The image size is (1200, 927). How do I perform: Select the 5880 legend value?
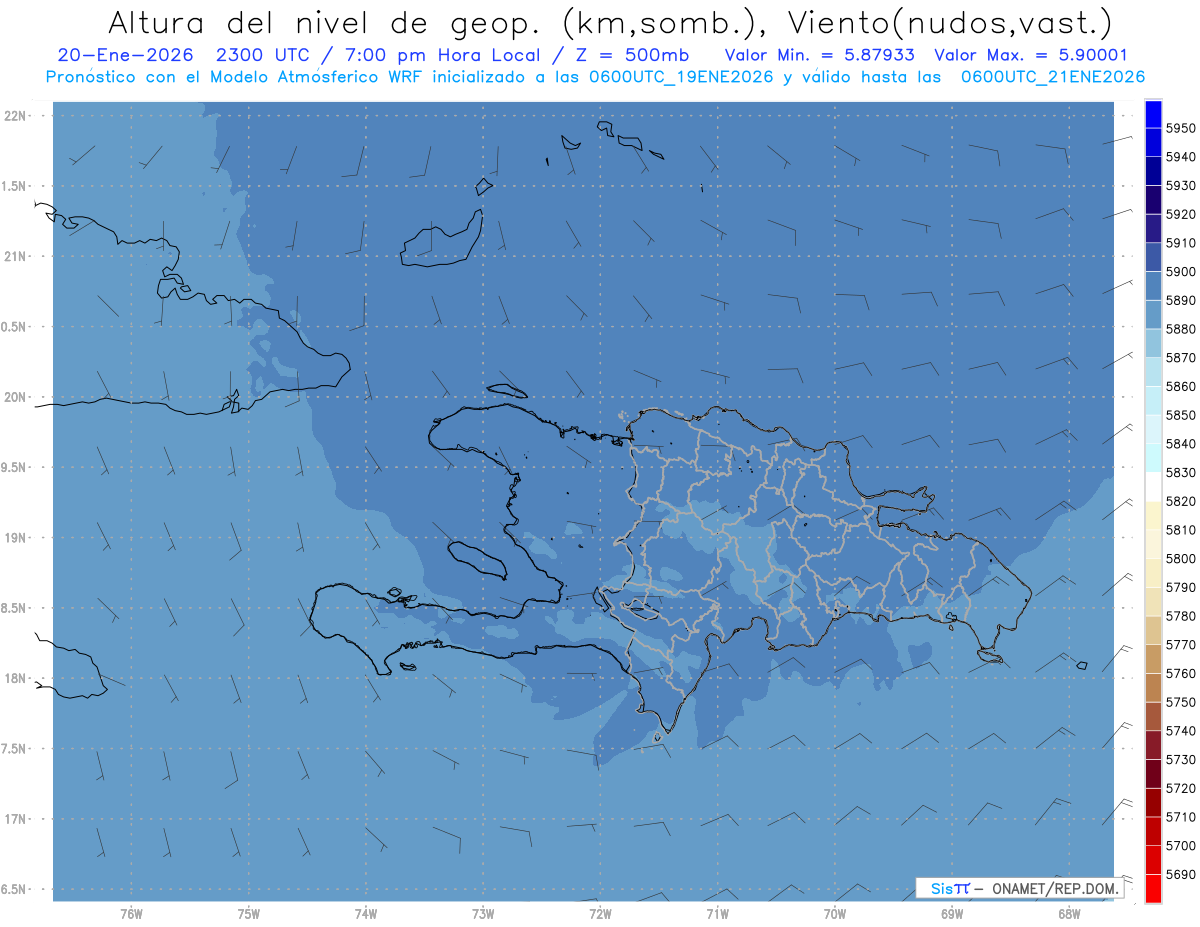pyautogui.click(x=1180, y=329)
